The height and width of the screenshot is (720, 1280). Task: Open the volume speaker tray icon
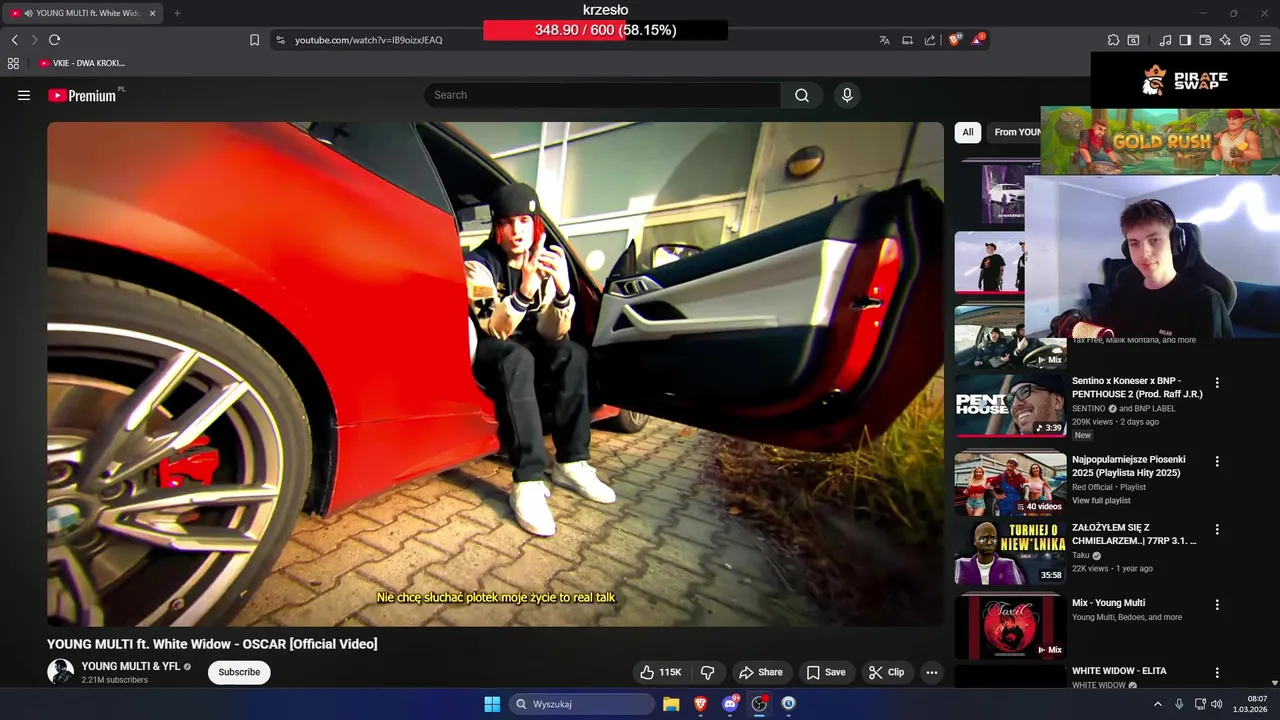(1217, 704)
